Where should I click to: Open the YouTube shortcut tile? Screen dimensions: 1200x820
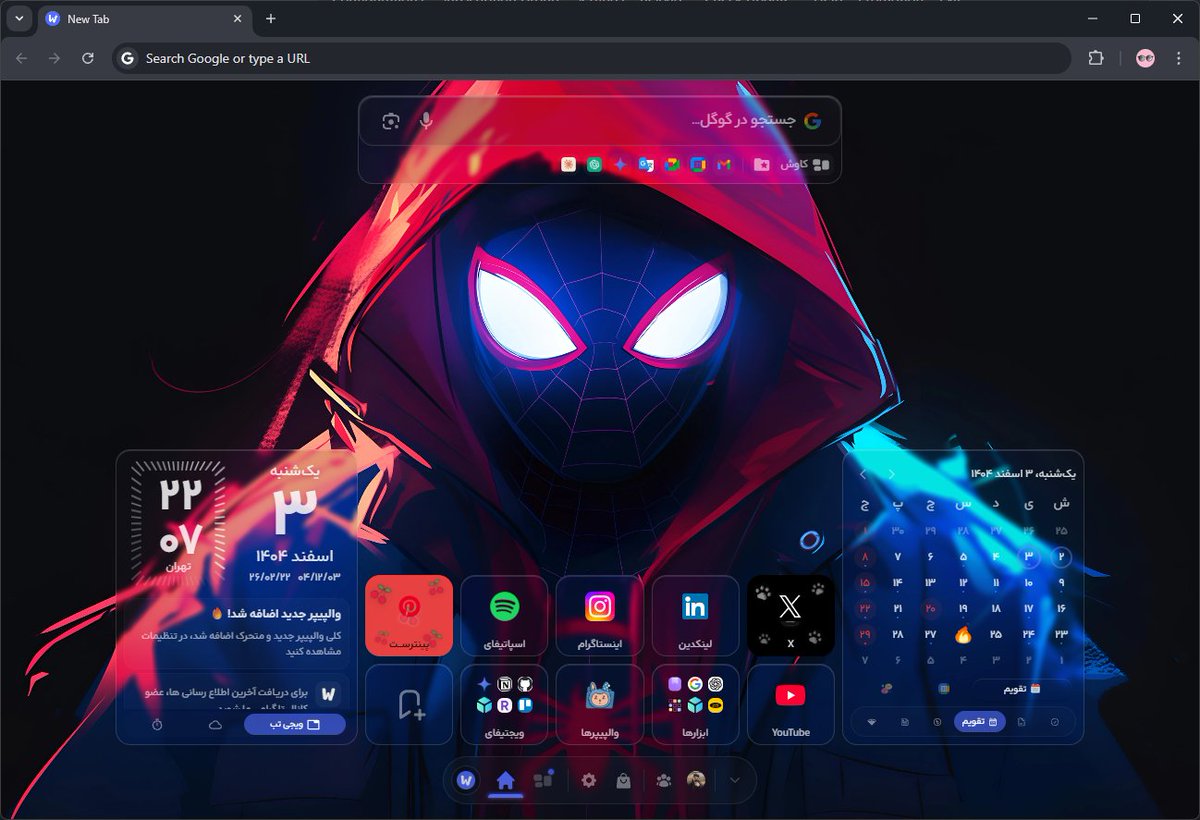(790, 704)
